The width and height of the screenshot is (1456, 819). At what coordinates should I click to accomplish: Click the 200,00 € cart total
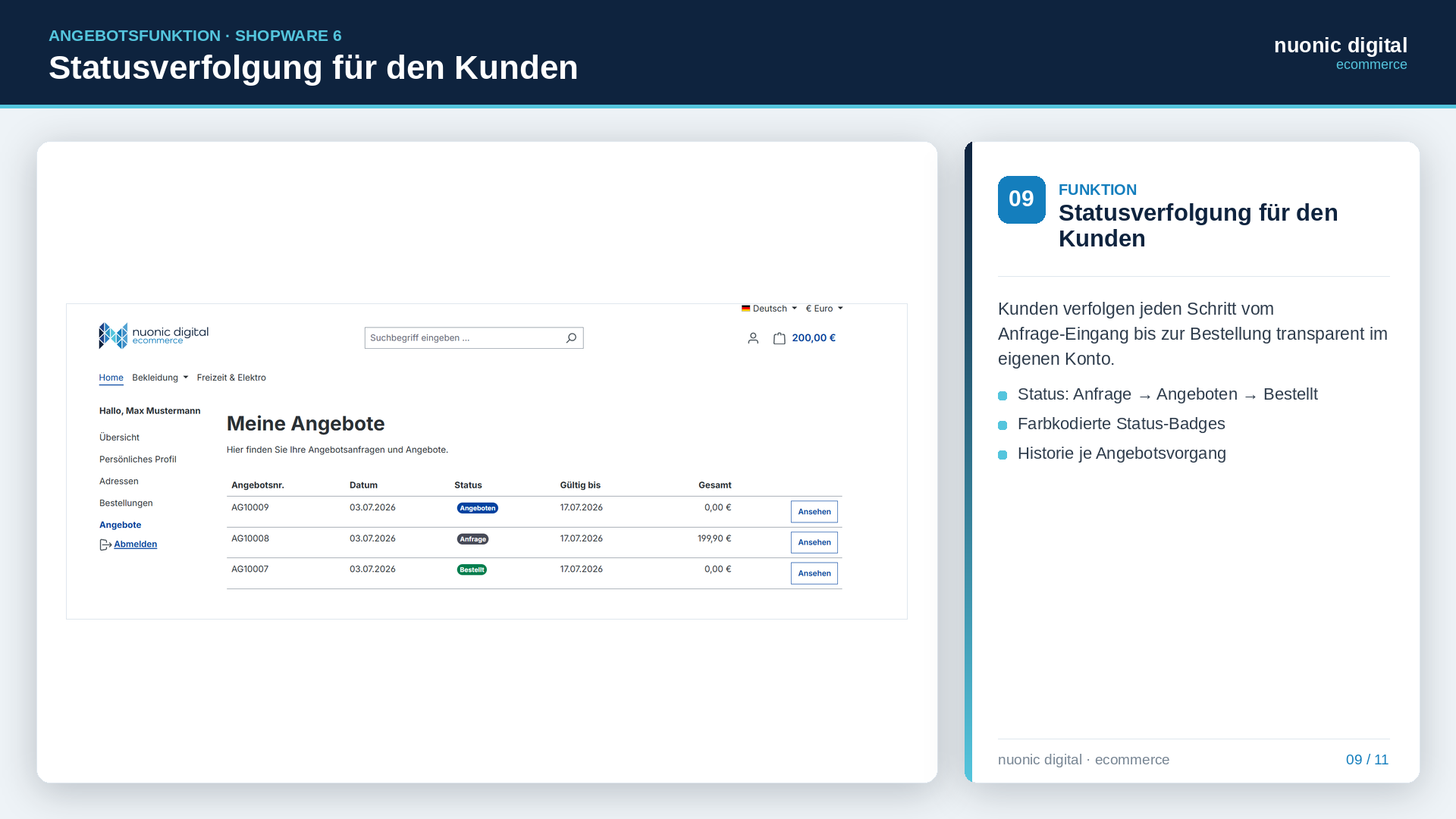click(x=814, y=338)
